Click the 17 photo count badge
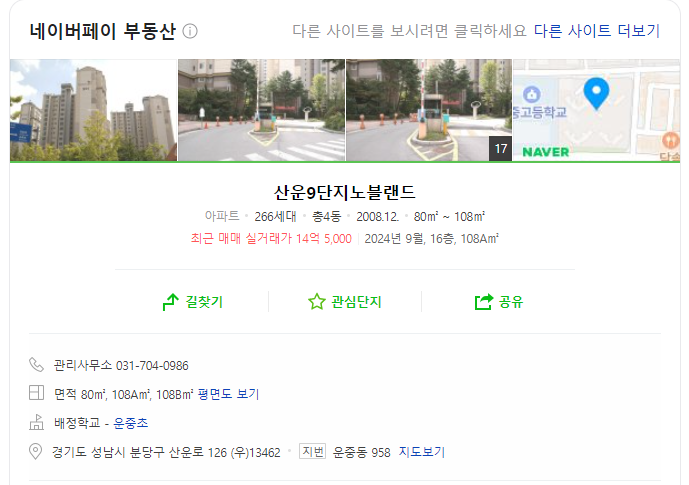689x485 pixels. (x=500, y=149)
